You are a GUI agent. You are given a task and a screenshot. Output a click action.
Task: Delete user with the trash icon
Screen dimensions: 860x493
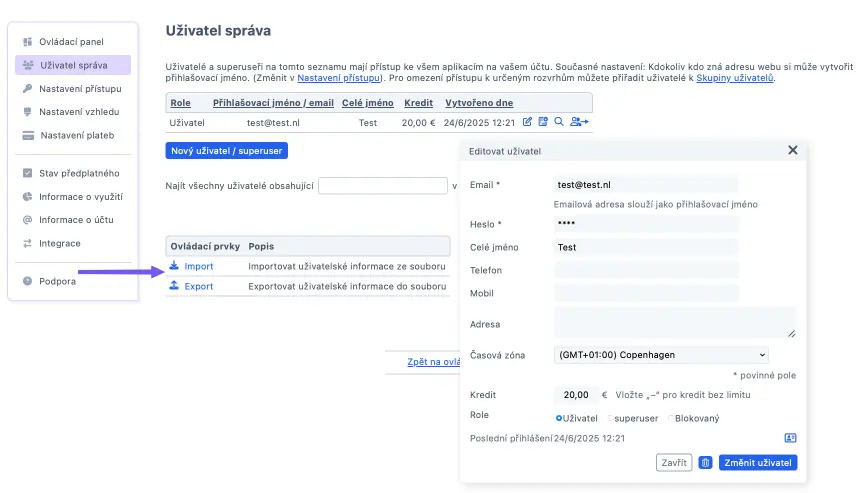point(705,463)
